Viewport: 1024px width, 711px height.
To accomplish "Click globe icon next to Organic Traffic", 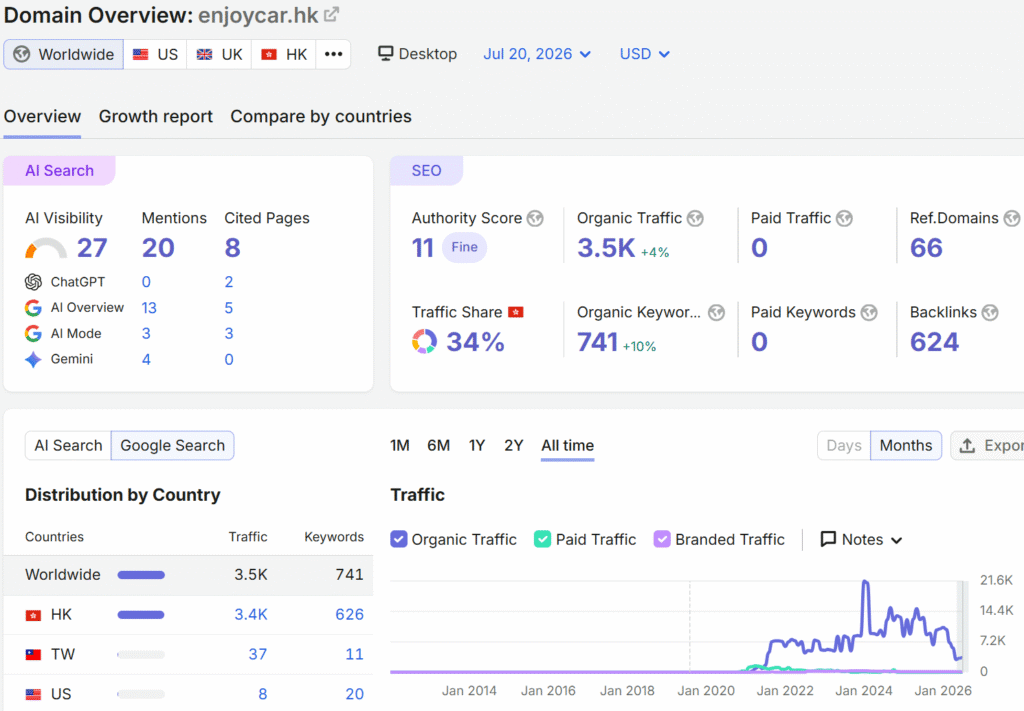I will (x=696, y=218).
